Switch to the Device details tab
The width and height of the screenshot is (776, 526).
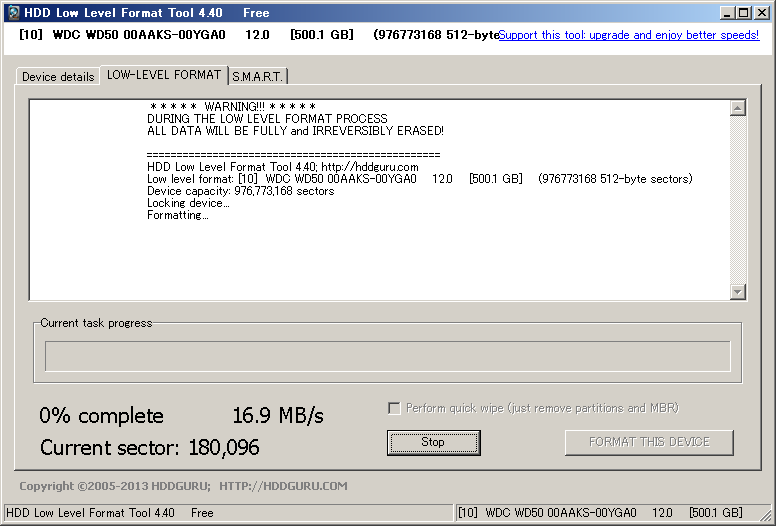tap(58, 77)
